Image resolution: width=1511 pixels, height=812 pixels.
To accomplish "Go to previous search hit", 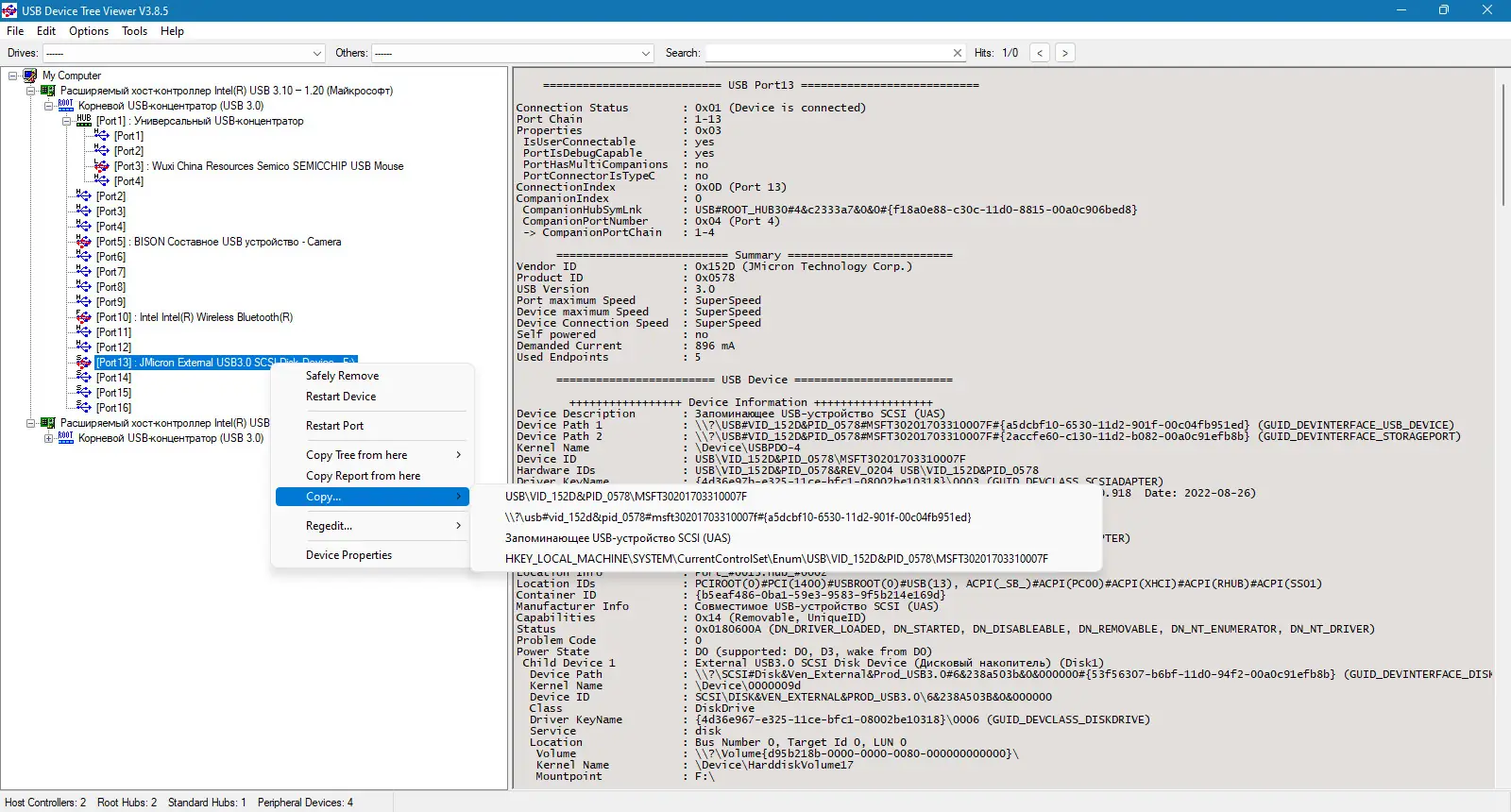I will tap(1040, 53).
